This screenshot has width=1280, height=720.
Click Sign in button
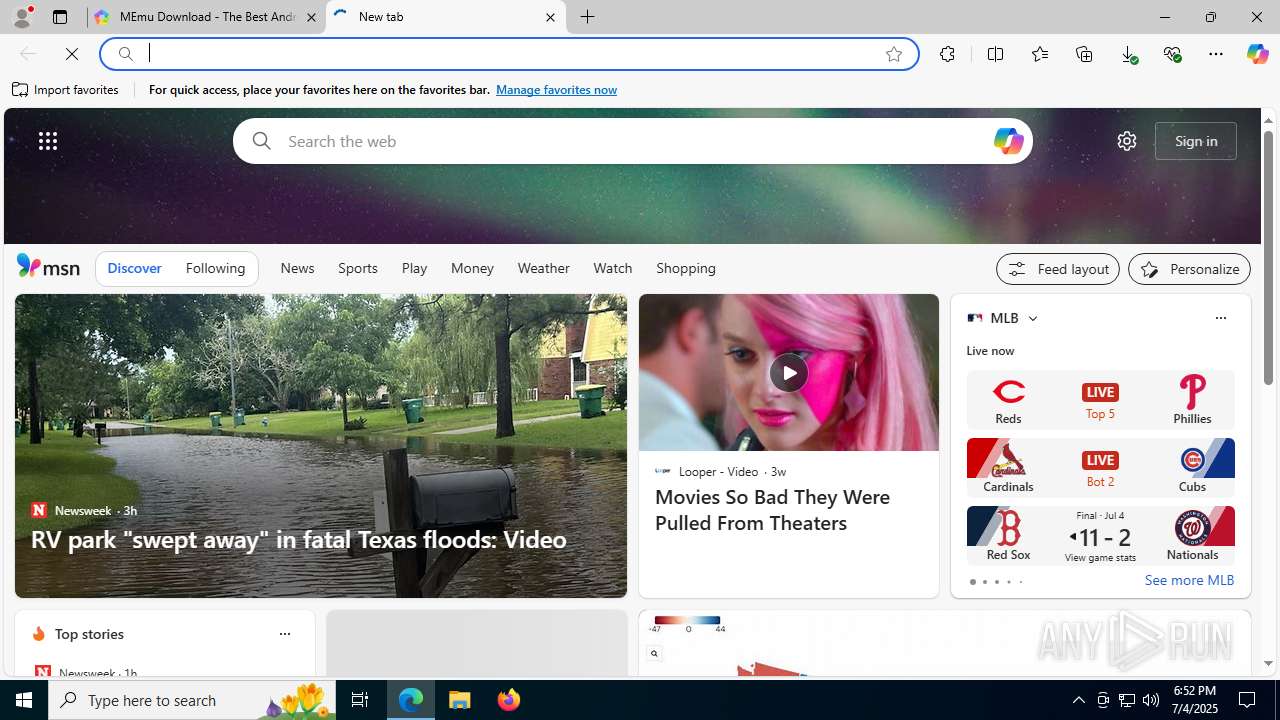point(1196,141)
